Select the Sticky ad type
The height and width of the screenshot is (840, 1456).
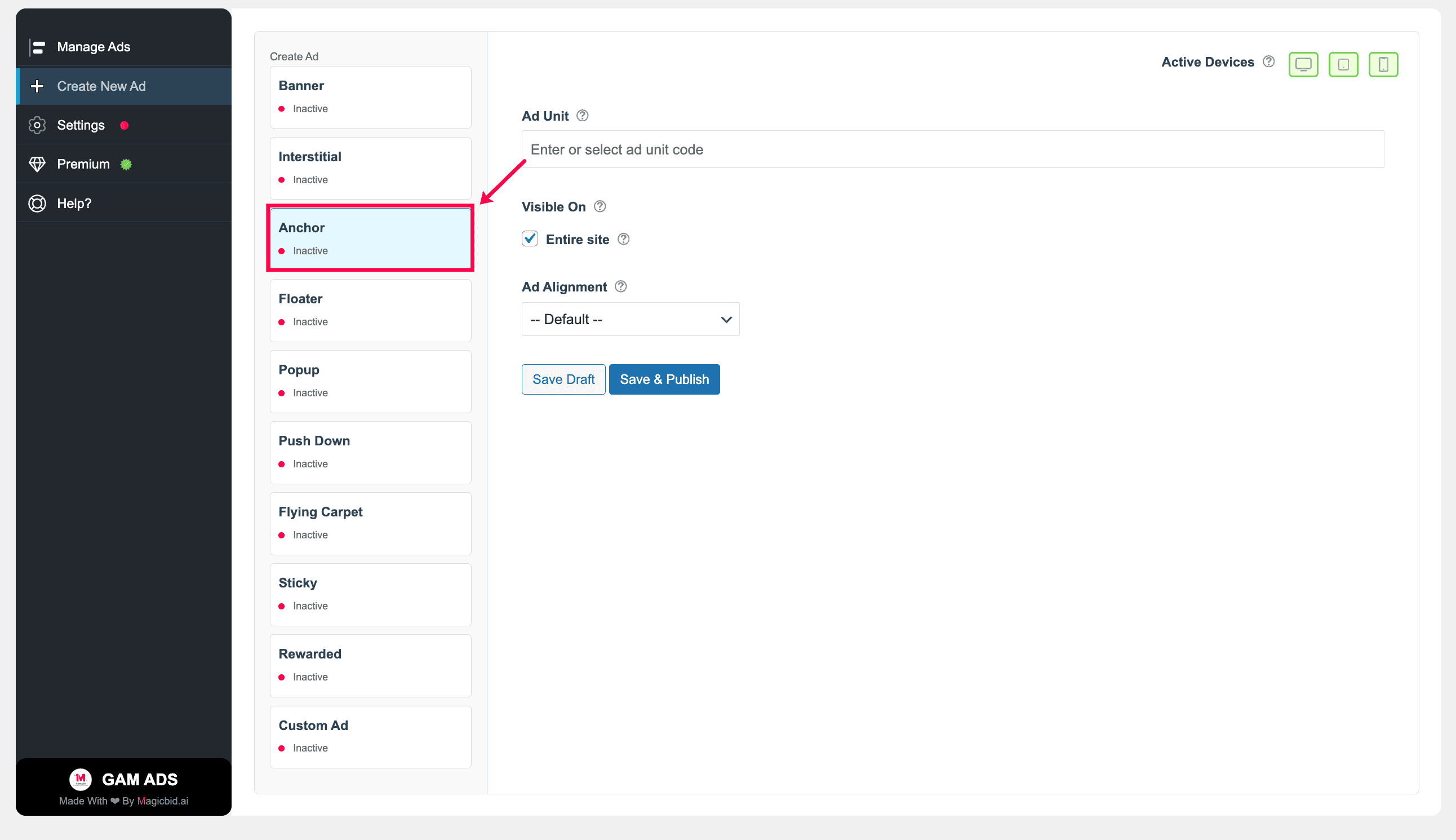tap(370, 594)
